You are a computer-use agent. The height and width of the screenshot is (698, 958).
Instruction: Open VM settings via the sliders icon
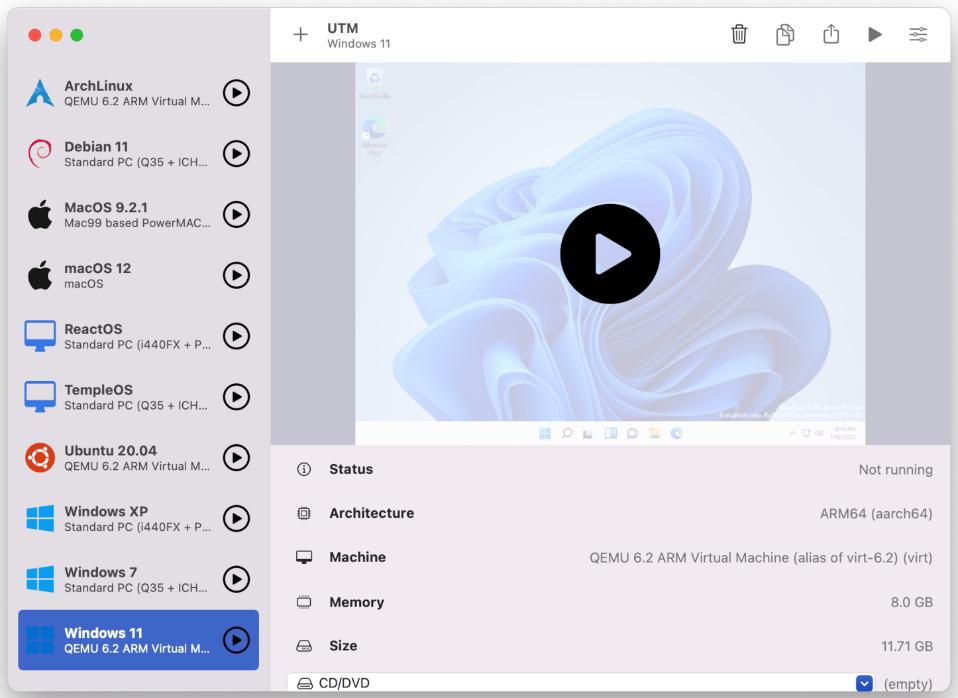point(918,35)
